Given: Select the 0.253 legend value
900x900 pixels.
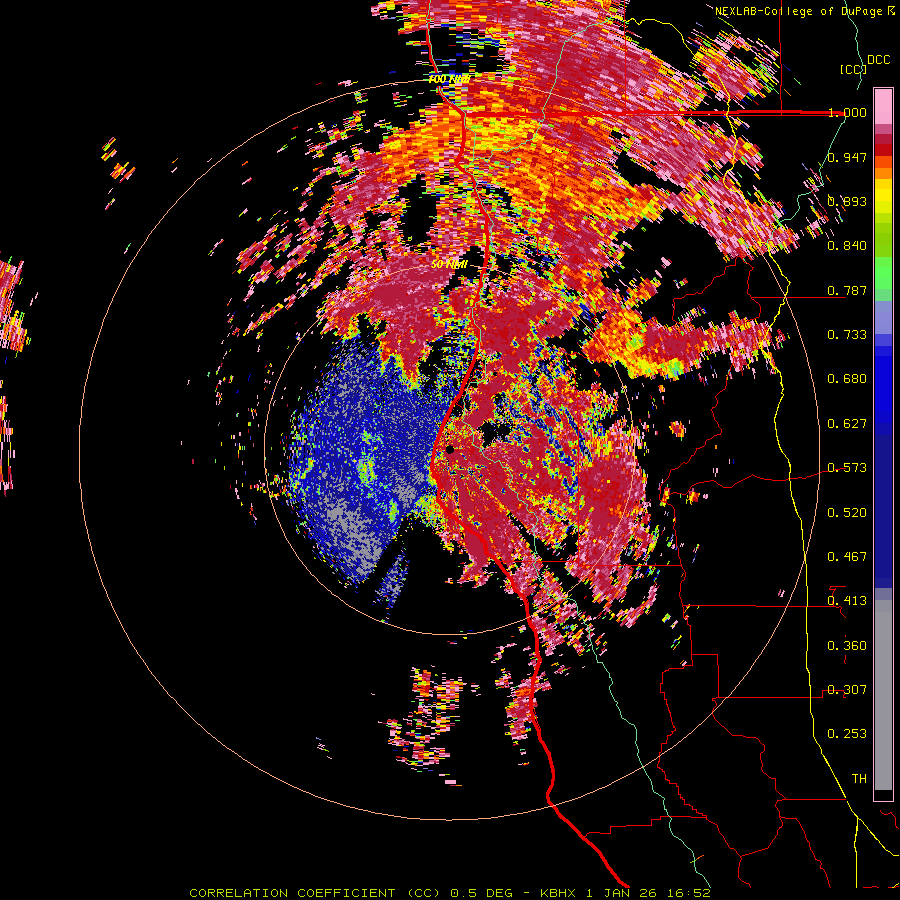Looking at the screenshot, I should [847, 734].
